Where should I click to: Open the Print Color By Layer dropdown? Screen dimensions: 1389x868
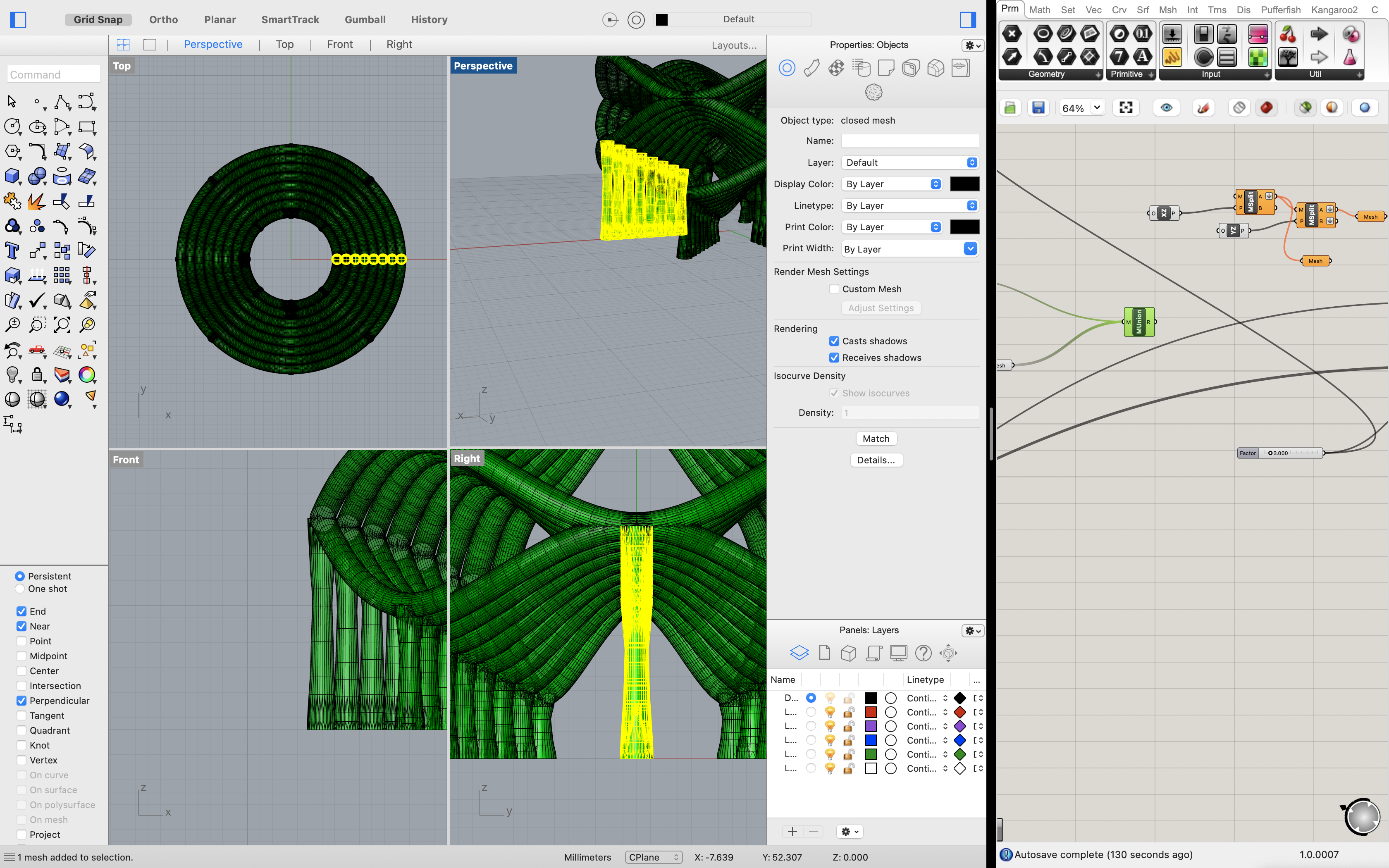[892, 227]
